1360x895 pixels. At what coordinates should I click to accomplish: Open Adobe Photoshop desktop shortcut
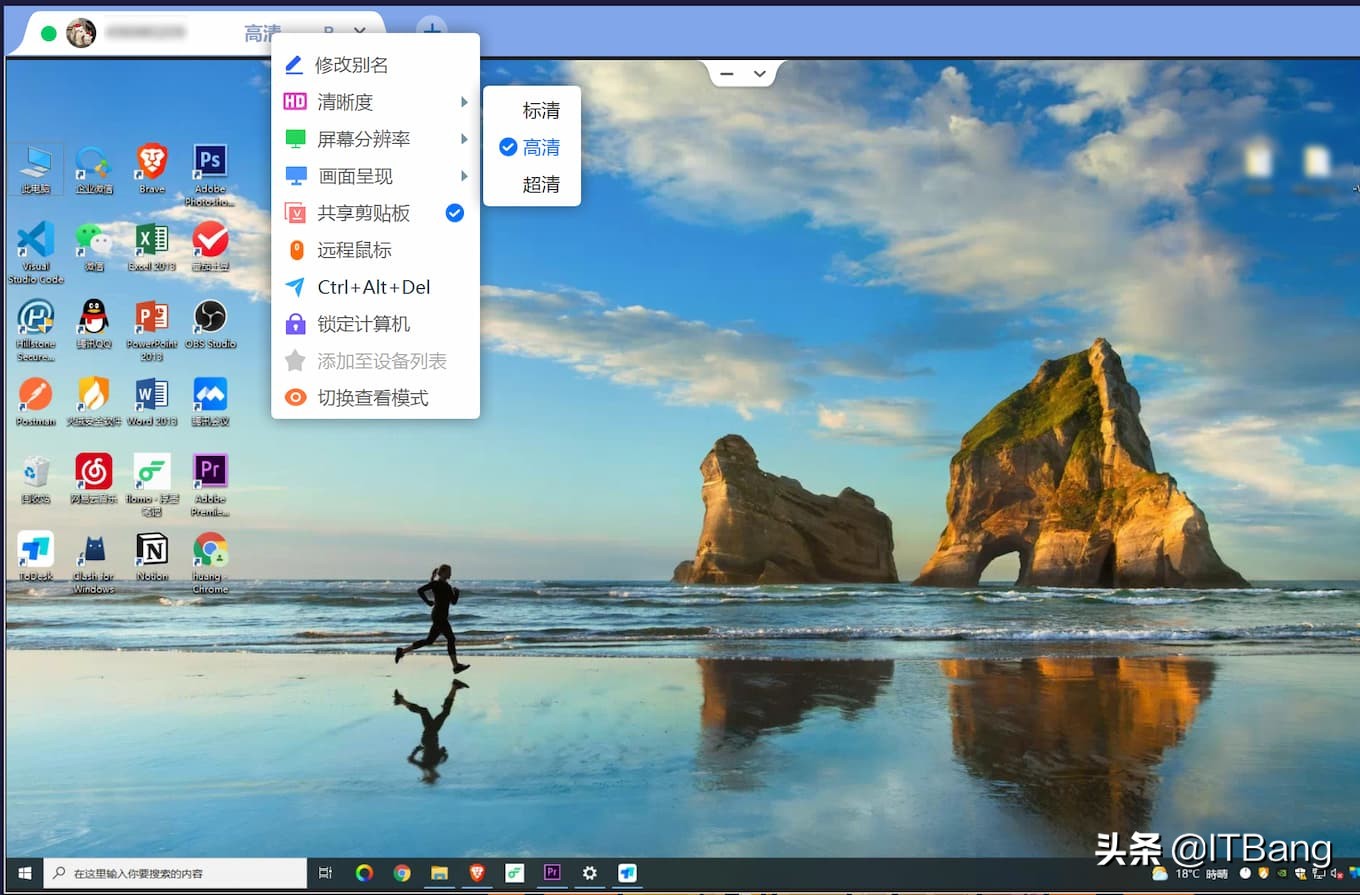(x=210, y=161)
